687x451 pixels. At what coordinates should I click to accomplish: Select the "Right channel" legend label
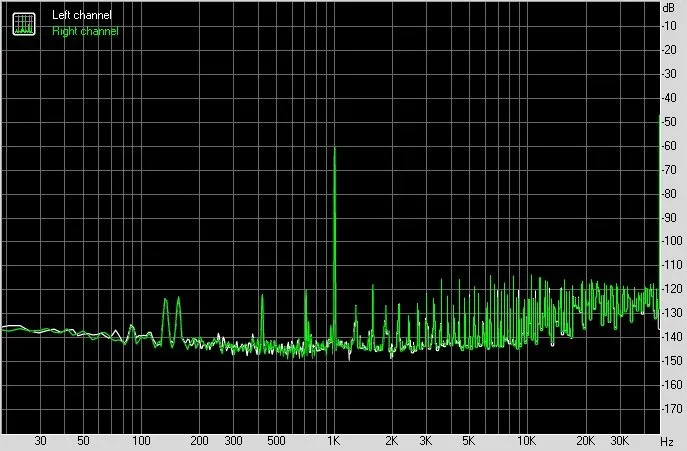point(85,31)
